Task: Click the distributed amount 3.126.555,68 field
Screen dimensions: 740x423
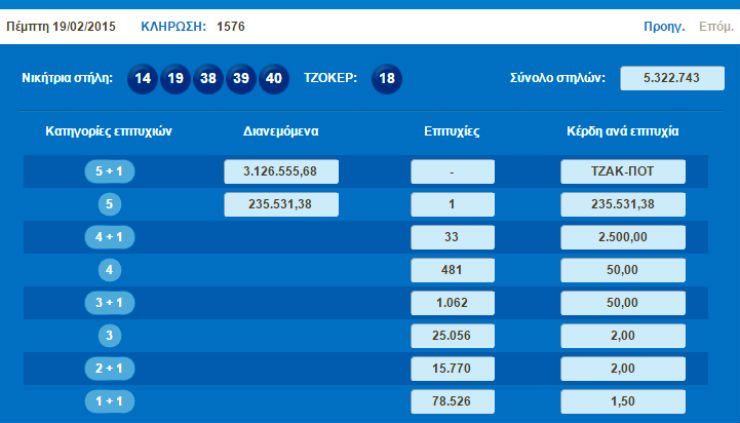Action: click(281, 172)
